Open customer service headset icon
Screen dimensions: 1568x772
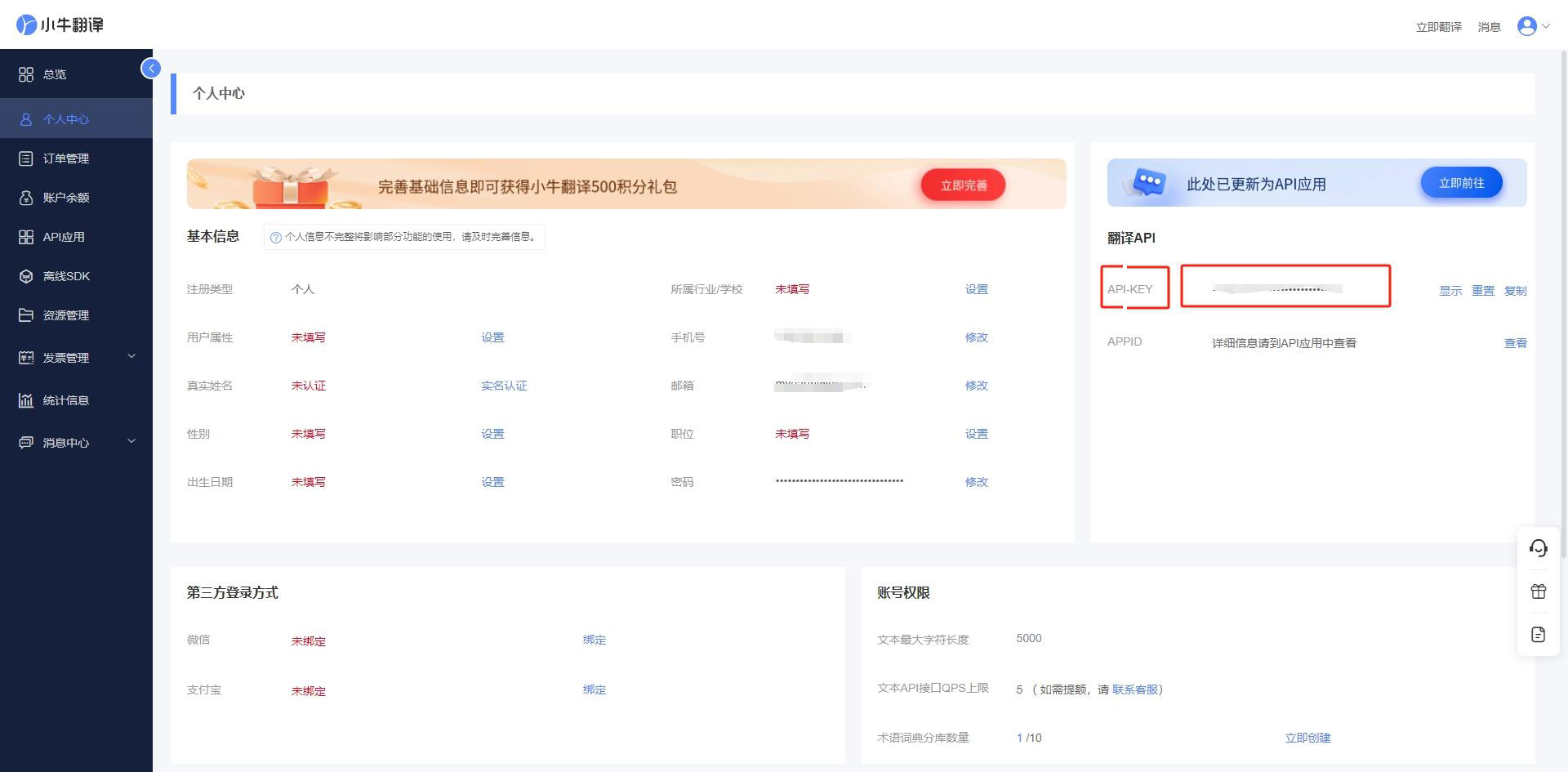pos(1539,548)
